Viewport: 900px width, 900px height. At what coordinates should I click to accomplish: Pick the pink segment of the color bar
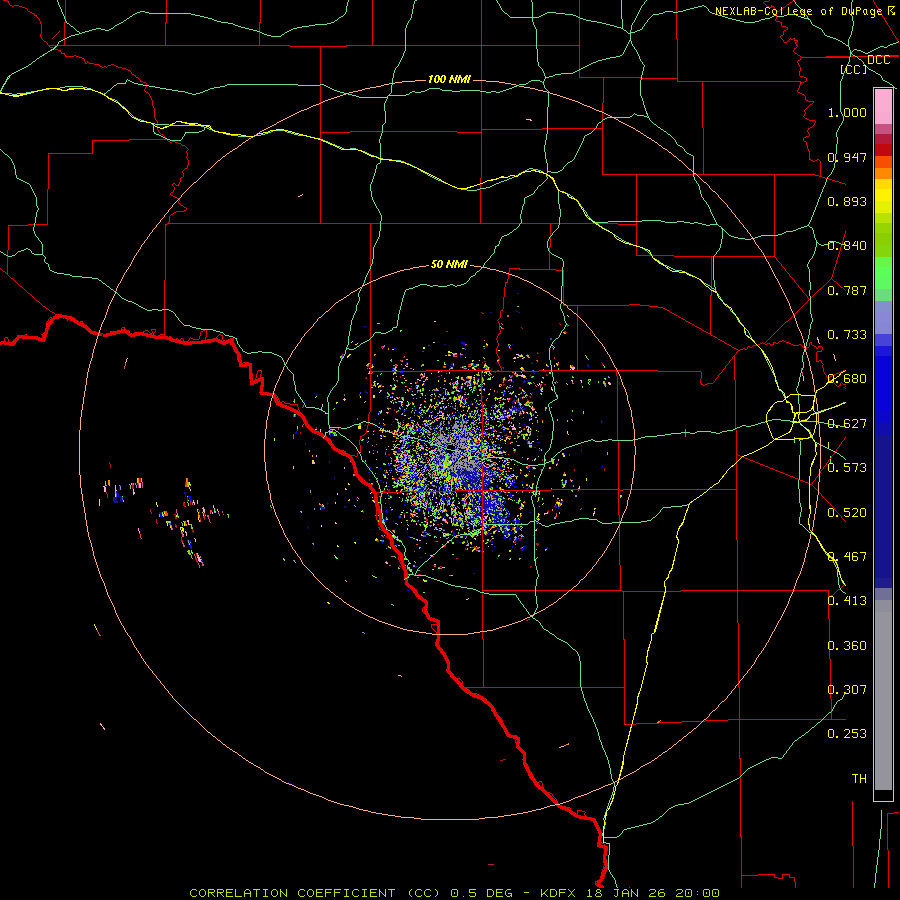(x=883, y=107)
